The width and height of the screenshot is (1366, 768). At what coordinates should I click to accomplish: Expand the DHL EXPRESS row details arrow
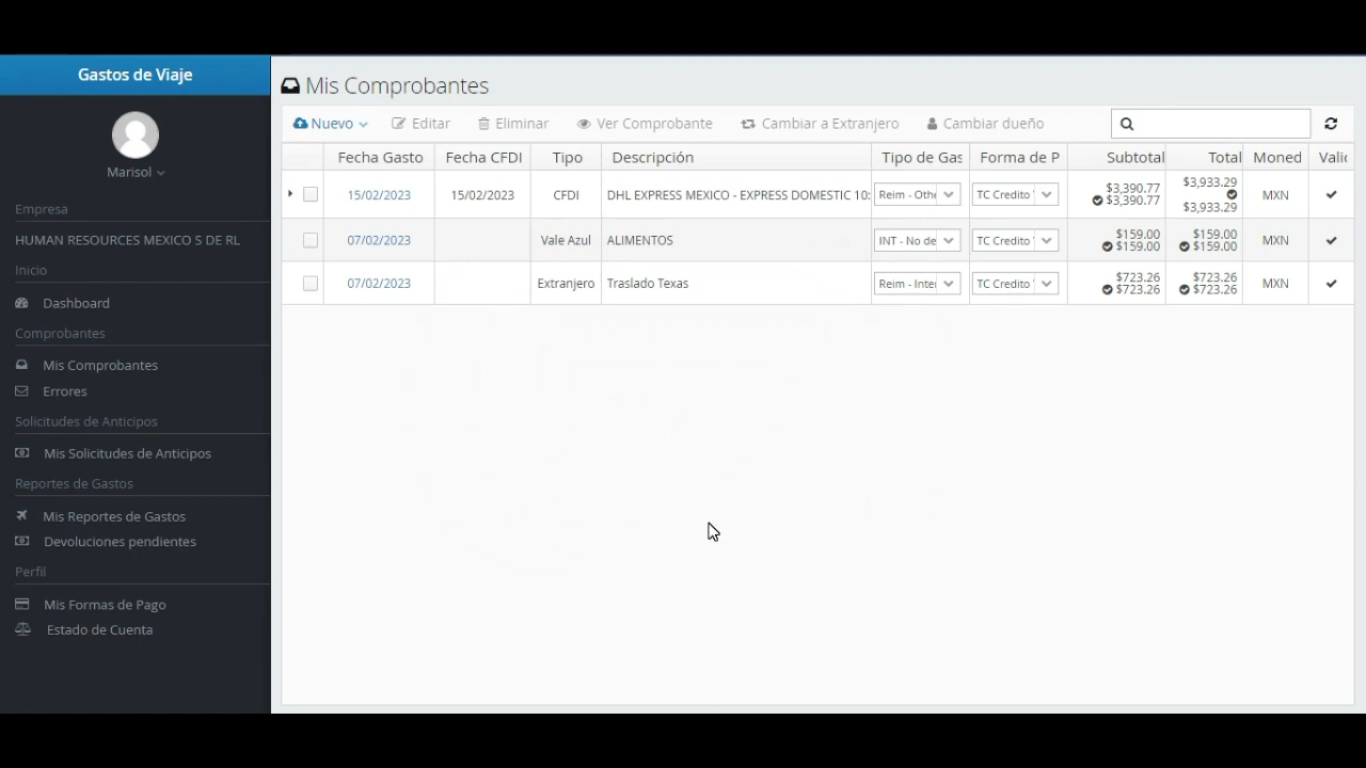coord(290,193)
